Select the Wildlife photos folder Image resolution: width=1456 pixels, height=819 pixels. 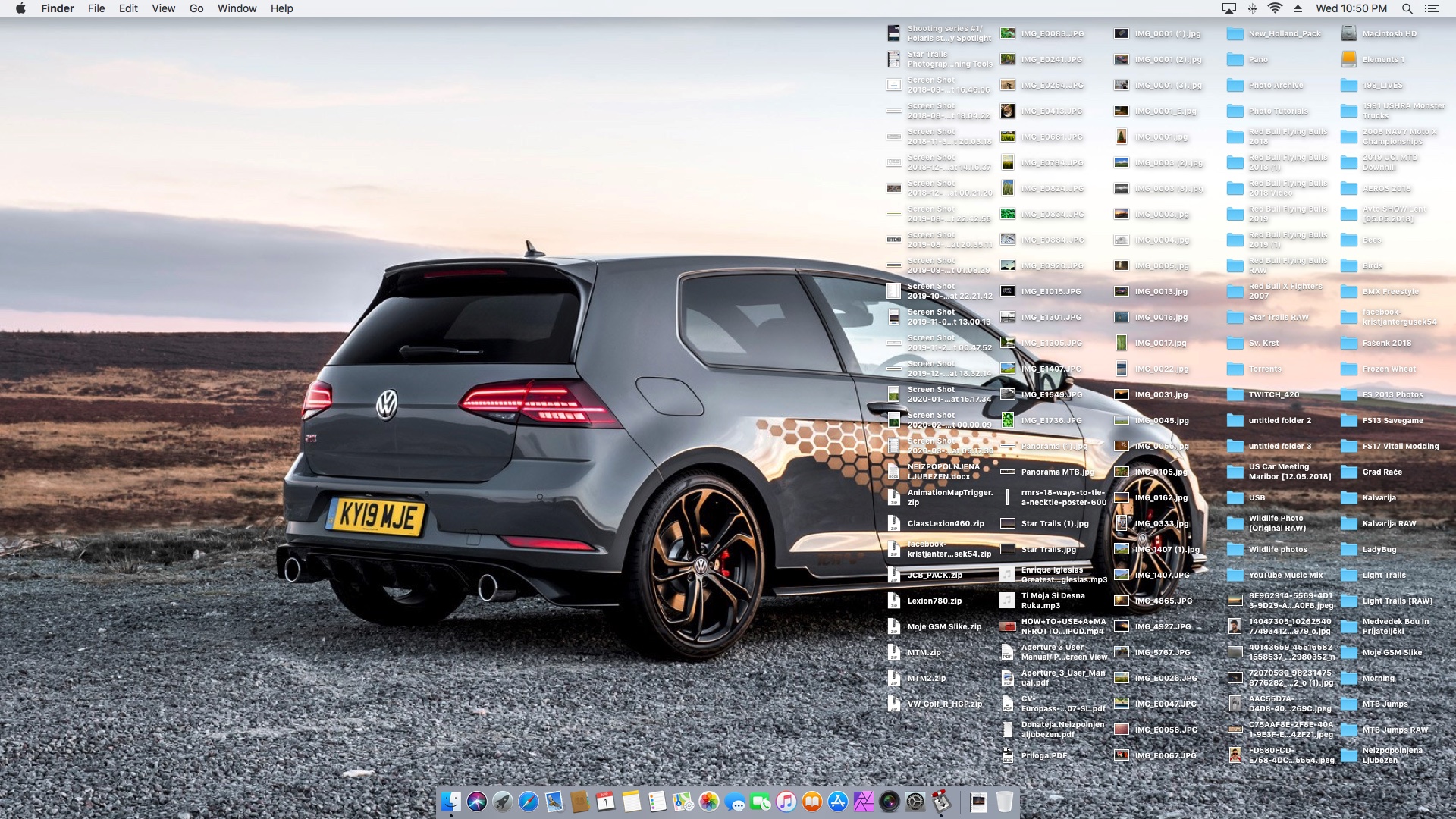tap(1267, 549)
